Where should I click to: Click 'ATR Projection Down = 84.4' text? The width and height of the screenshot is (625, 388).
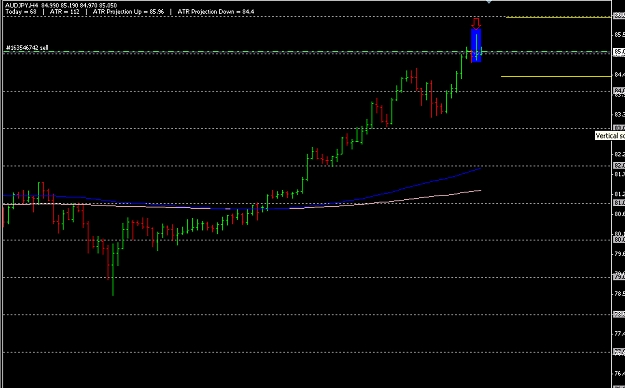[216, 12]
